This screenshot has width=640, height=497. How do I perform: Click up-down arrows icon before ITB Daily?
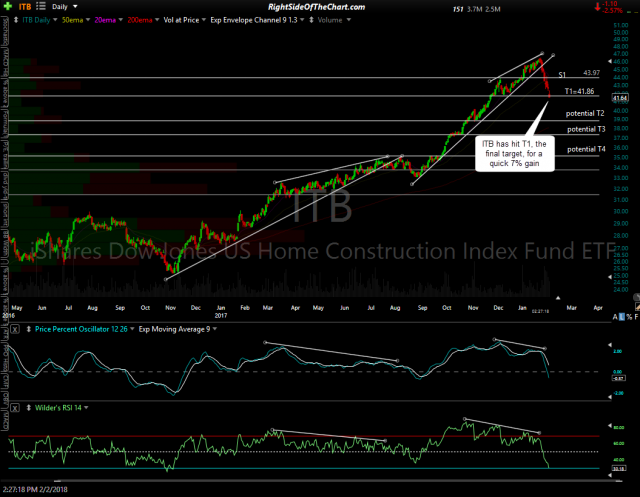(x=16, y=20)
